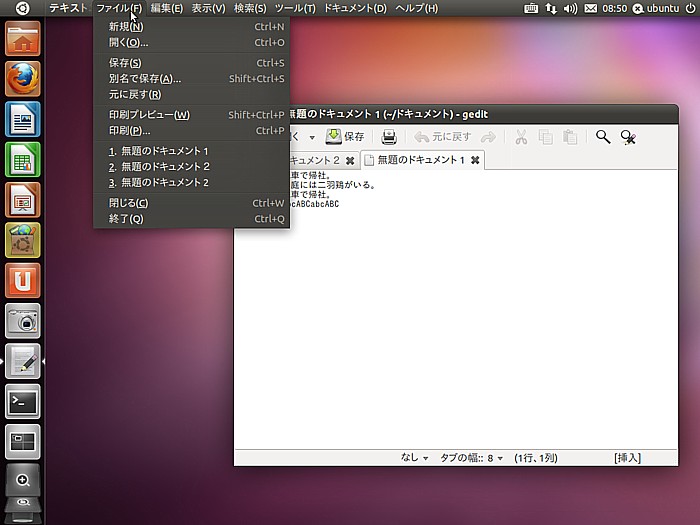Choose 終了(Q) from the File menu
Viewport: 700px width, 525px height.
coord(192,219)
